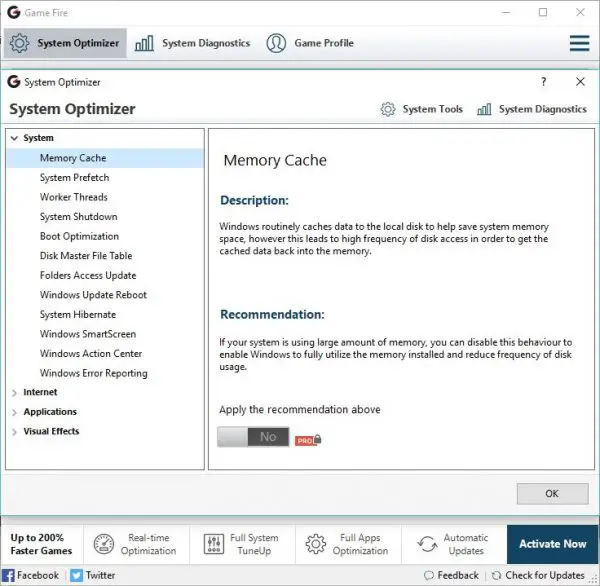Click the Twitter icon
This screenshot has height=586, width=600.
(76, 575)
